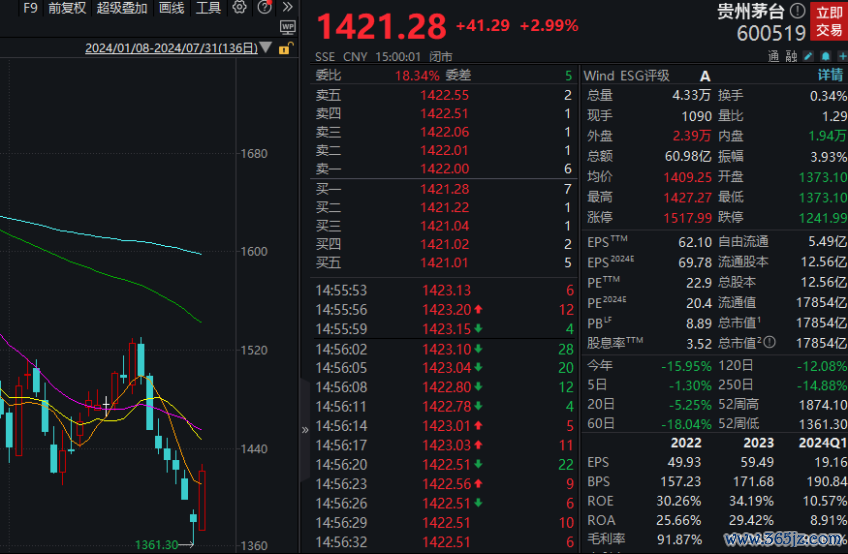Click the info icon next to 总市值²
Image resolution: width=848 pixels, height=554 pixels.
point(770,342)
